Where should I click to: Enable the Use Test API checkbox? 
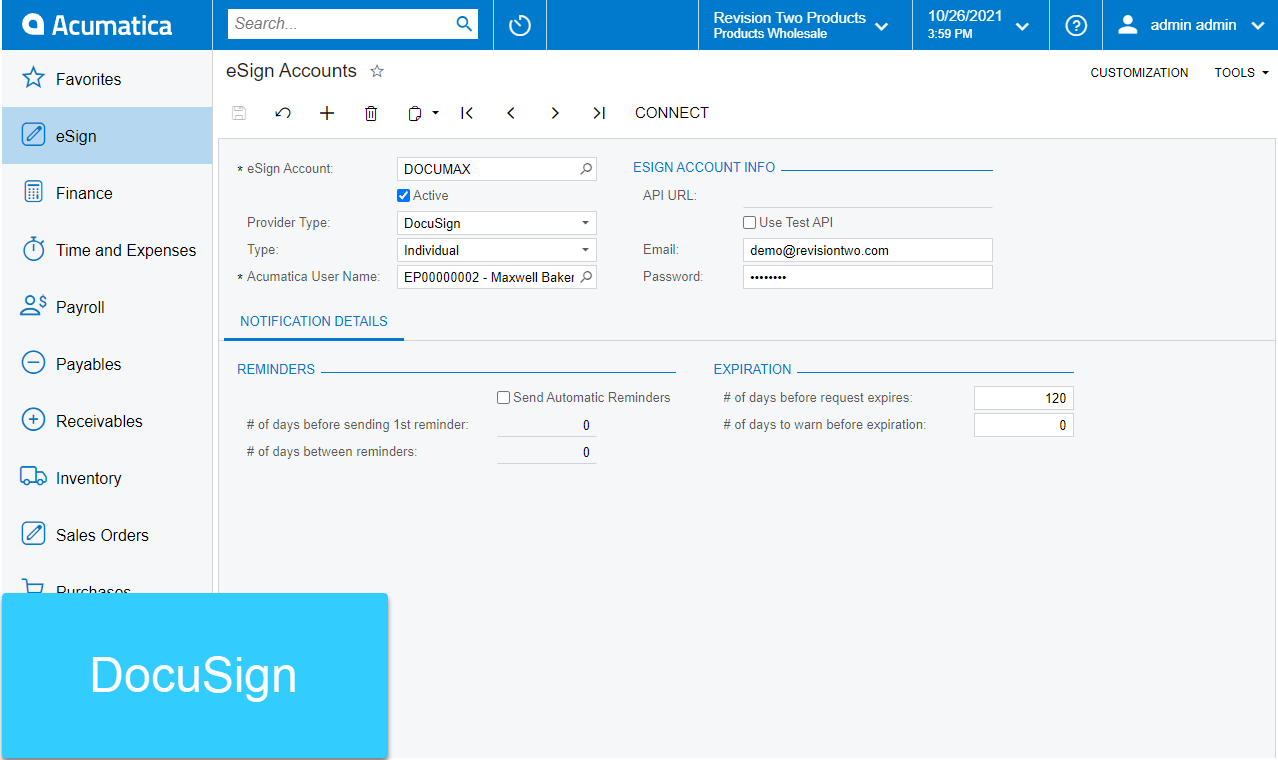(x=750, y=223)
